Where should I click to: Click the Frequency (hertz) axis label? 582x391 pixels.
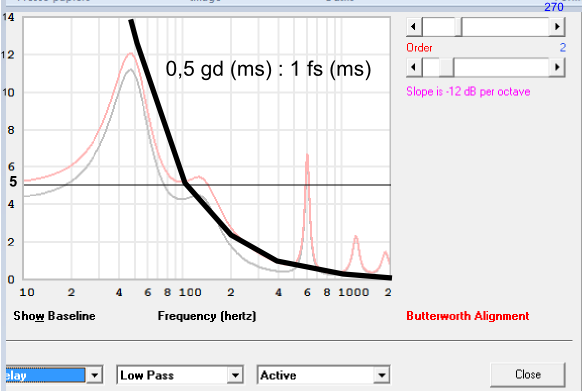[207, 316]
